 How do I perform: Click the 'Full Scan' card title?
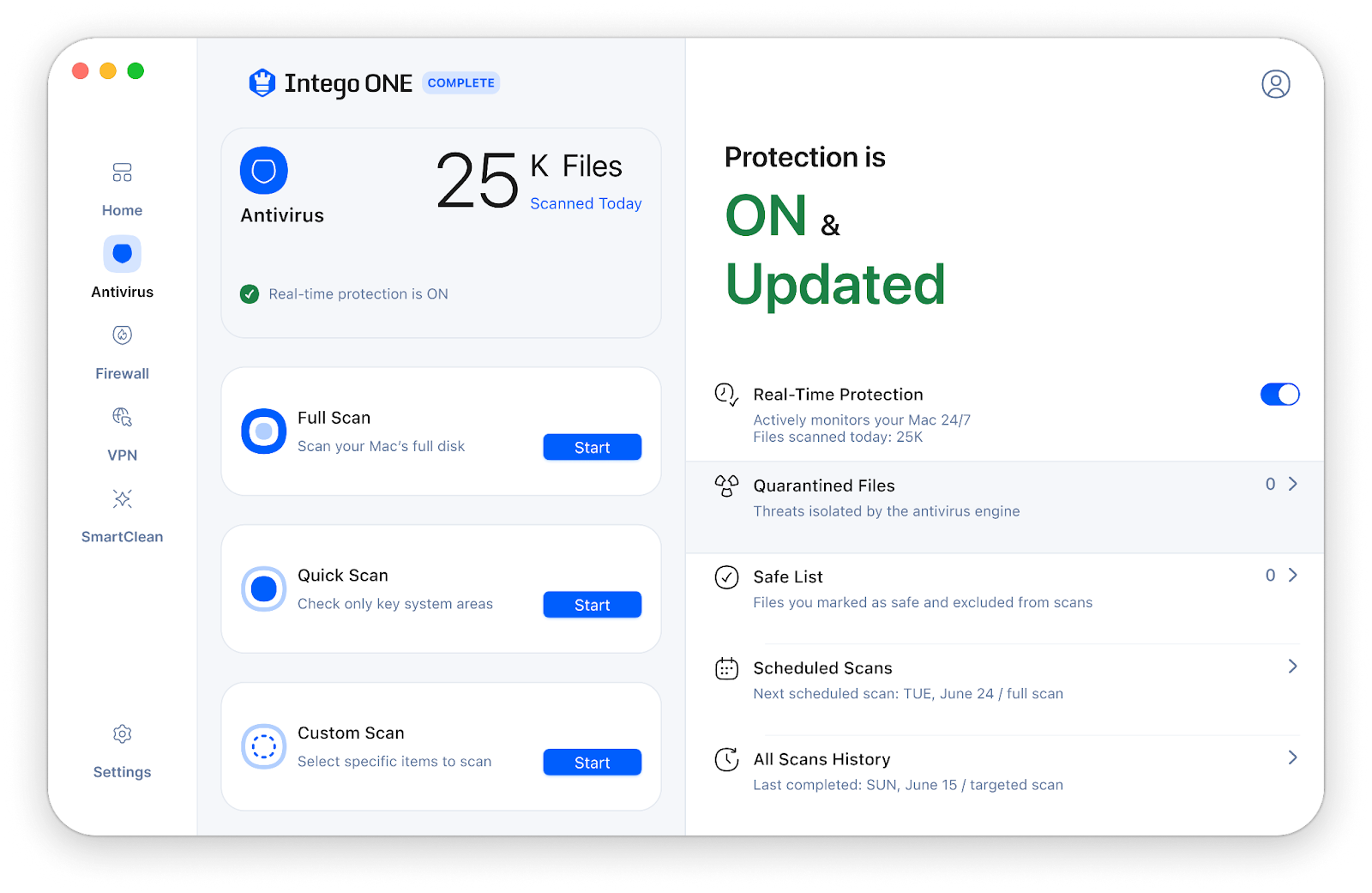(334, 418)
